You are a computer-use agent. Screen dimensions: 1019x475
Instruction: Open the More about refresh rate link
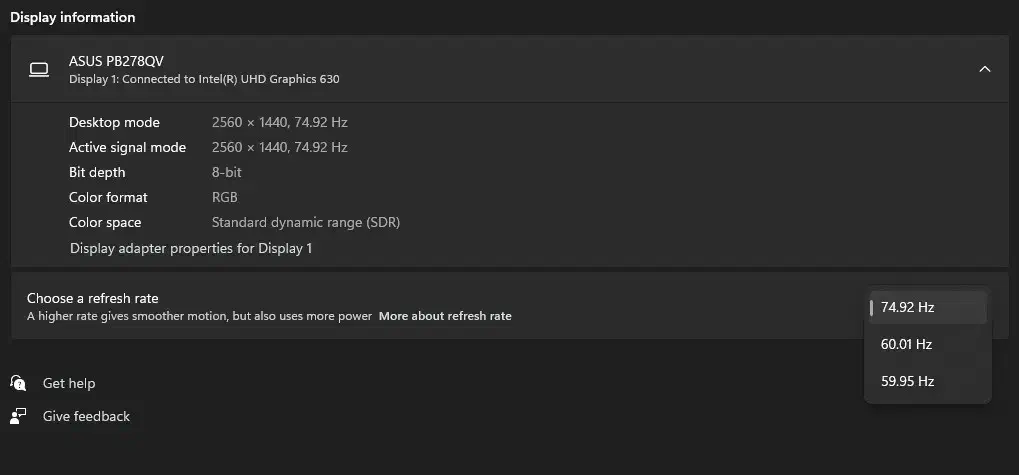(x=445, y=316)
